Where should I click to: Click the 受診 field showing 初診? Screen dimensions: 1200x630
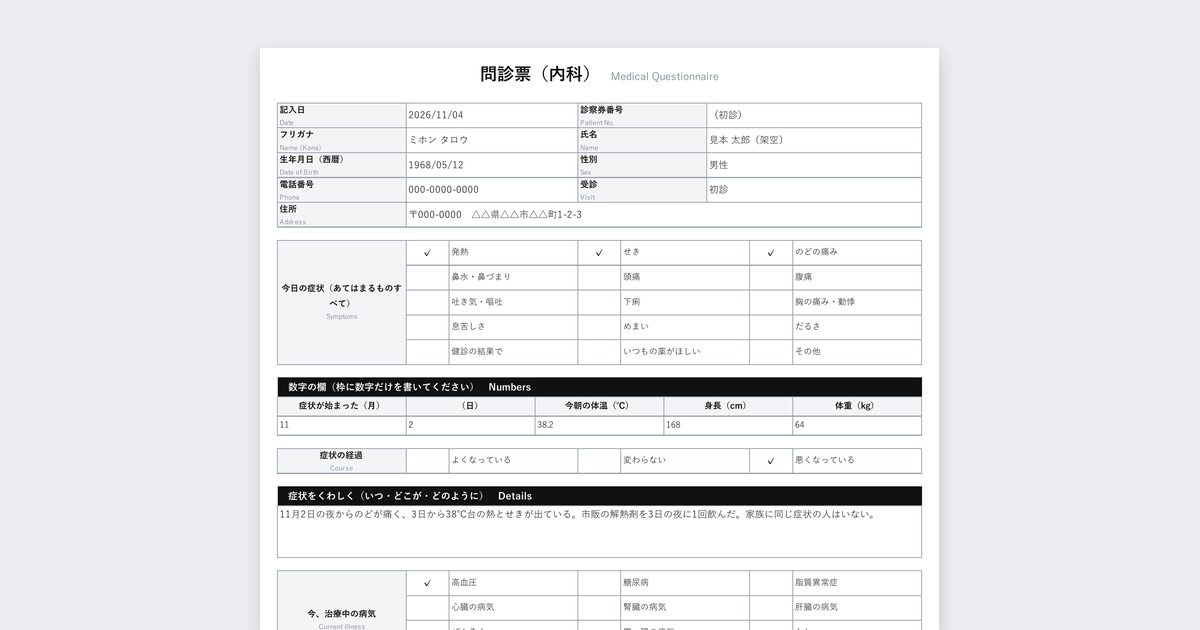[814, 190]
